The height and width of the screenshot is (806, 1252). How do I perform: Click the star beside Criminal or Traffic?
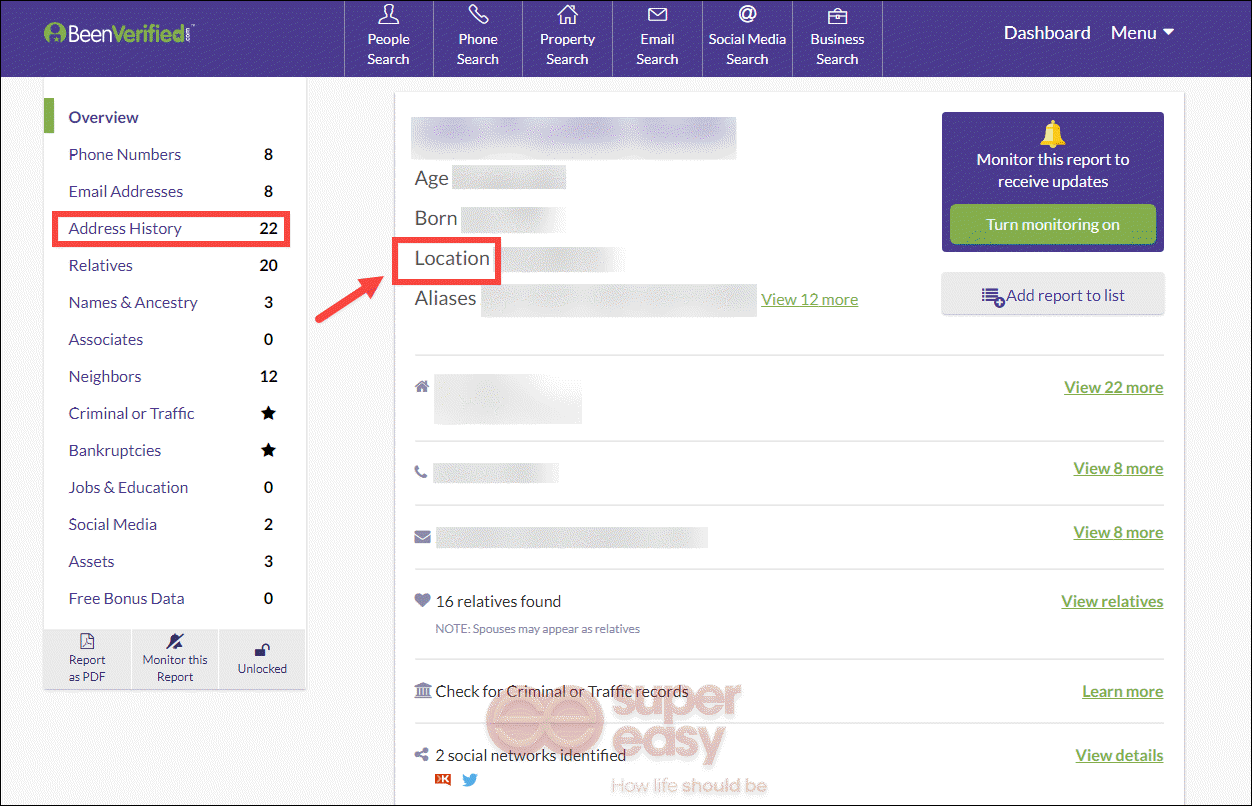tap(268, 413)
